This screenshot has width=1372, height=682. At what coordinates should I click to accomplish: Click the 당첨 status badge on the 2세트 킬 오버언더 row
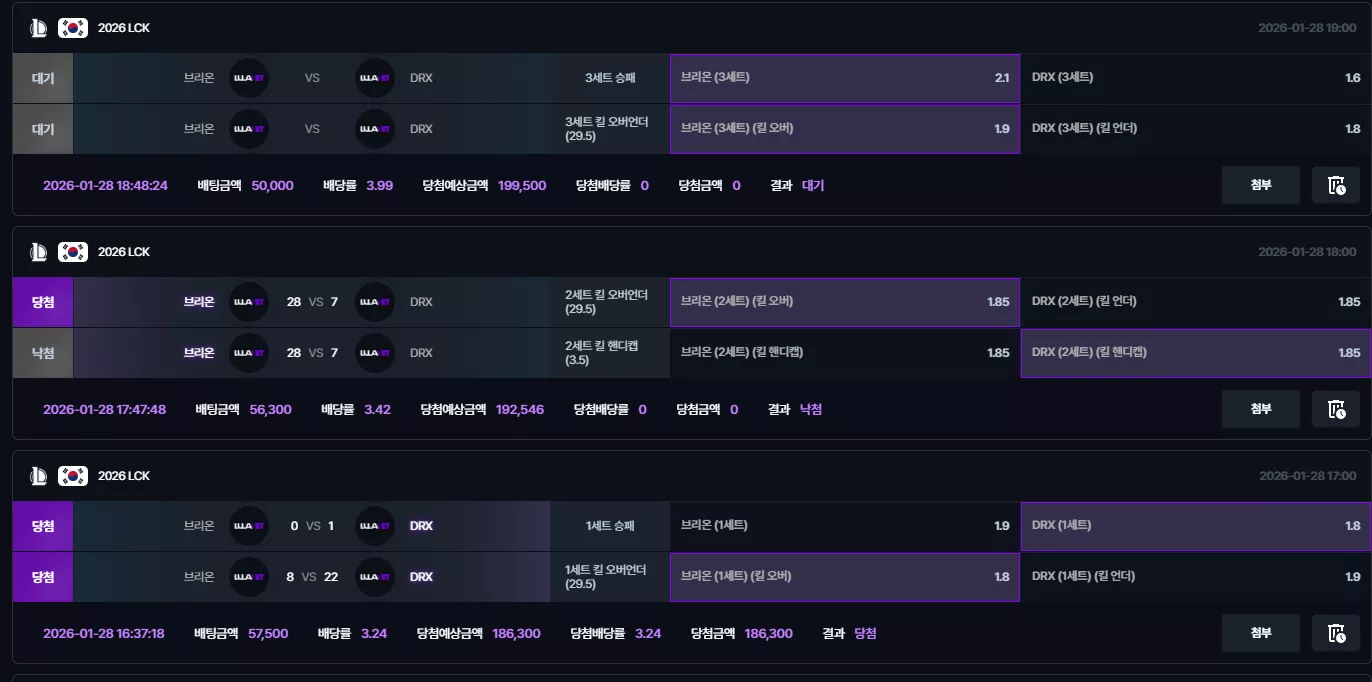(x=43, y=302)
